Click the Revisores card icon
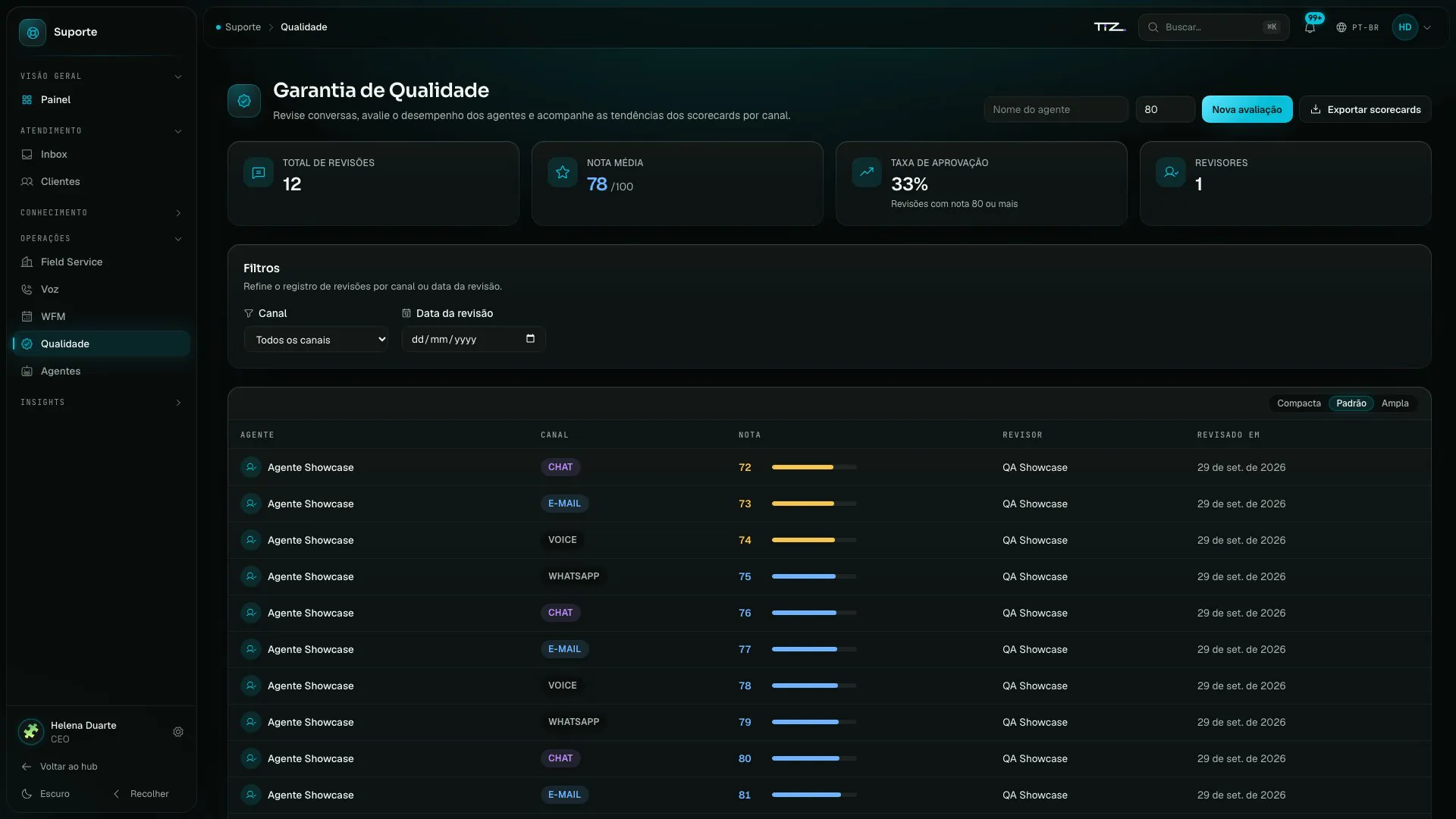1456x819 pixels. click(1171, 173)
